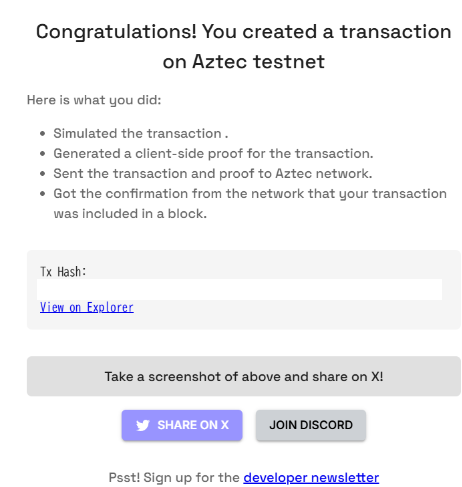The width and height of the screenshot is (462, 487).
Task: Click the Congratulations heading text
Action: coord(244,47)
